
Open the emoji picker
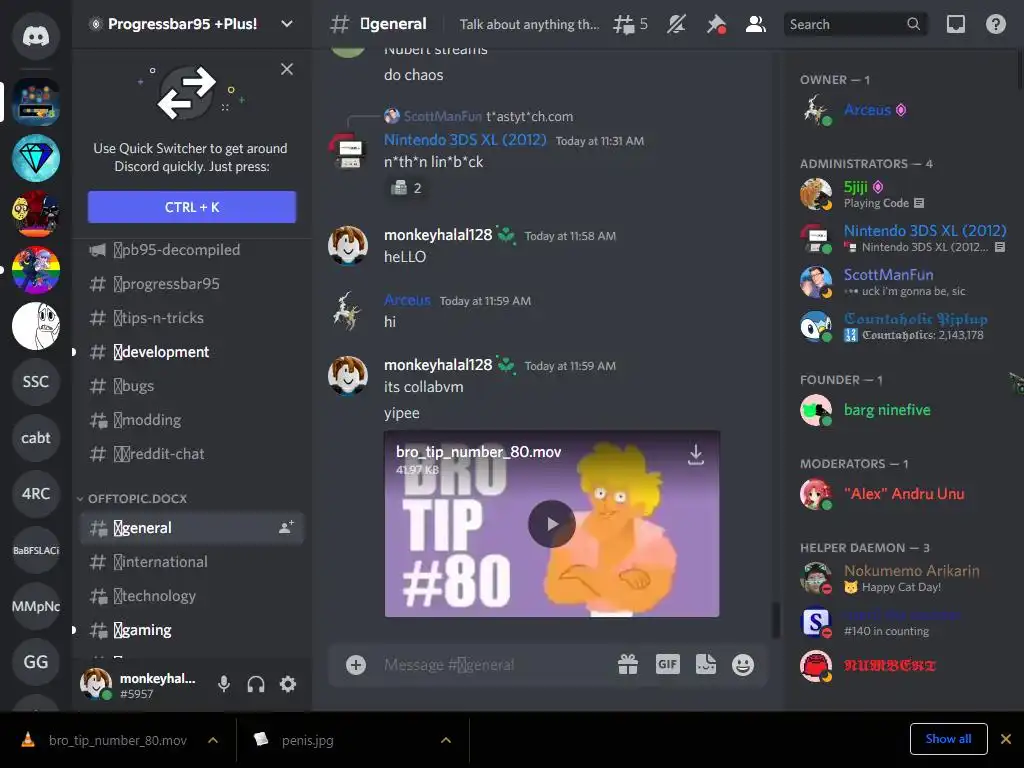743,665
